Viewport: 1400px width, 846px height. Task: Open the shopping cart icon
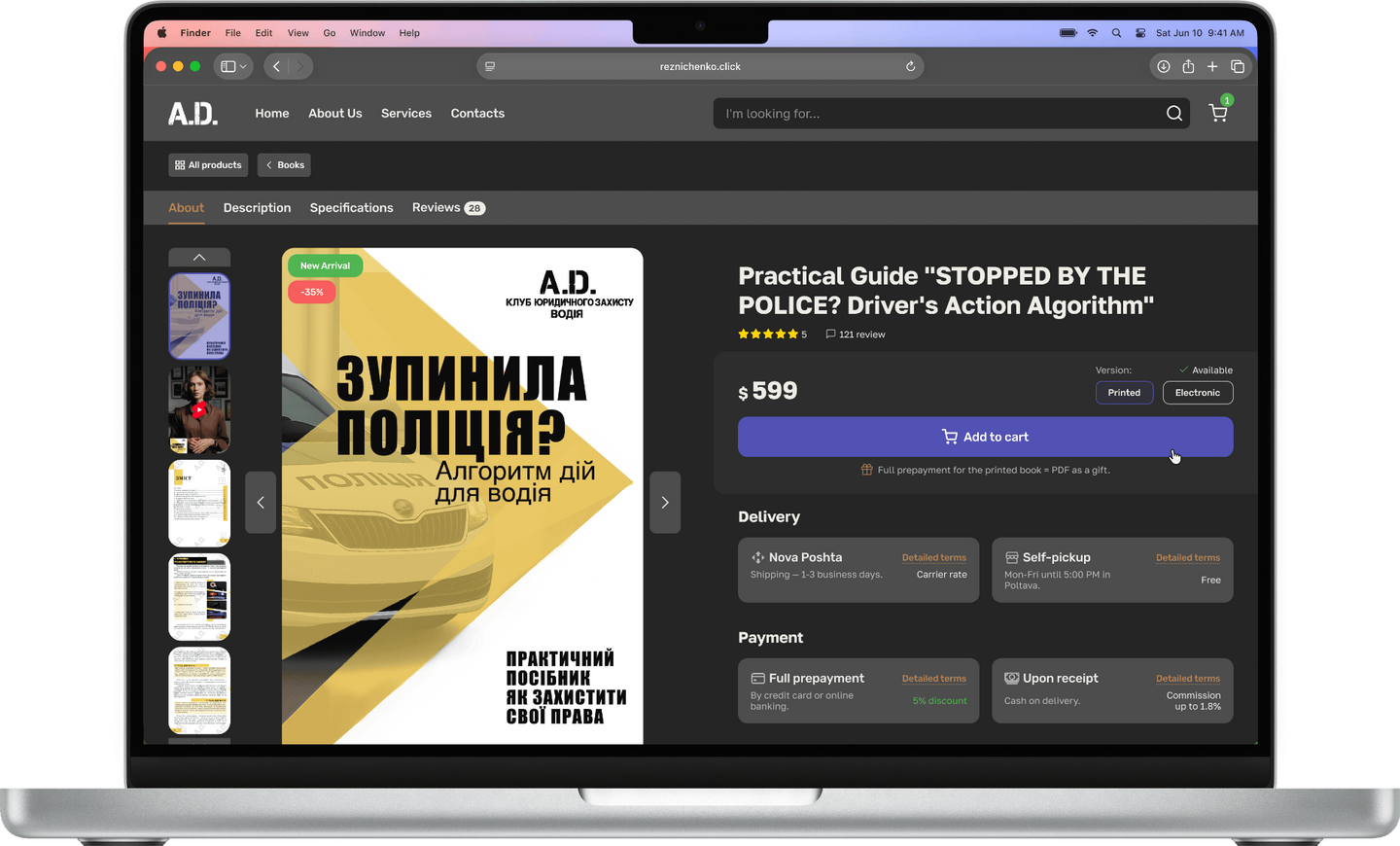pyautogui.click(x=1218, y=113)
